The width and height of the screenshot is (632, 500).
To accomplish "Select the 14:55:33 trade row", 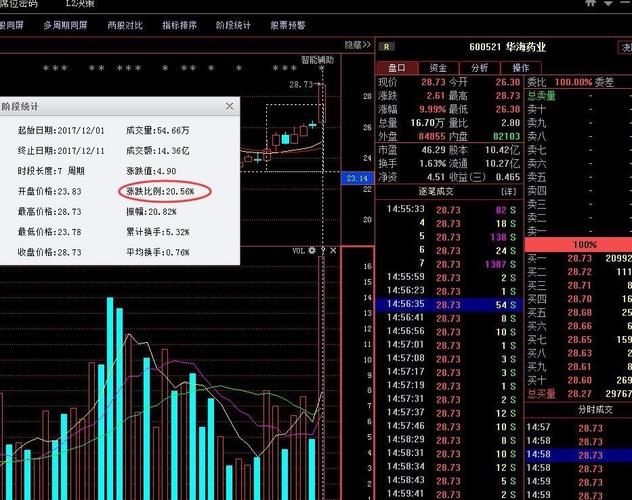I will click(449, 210).
